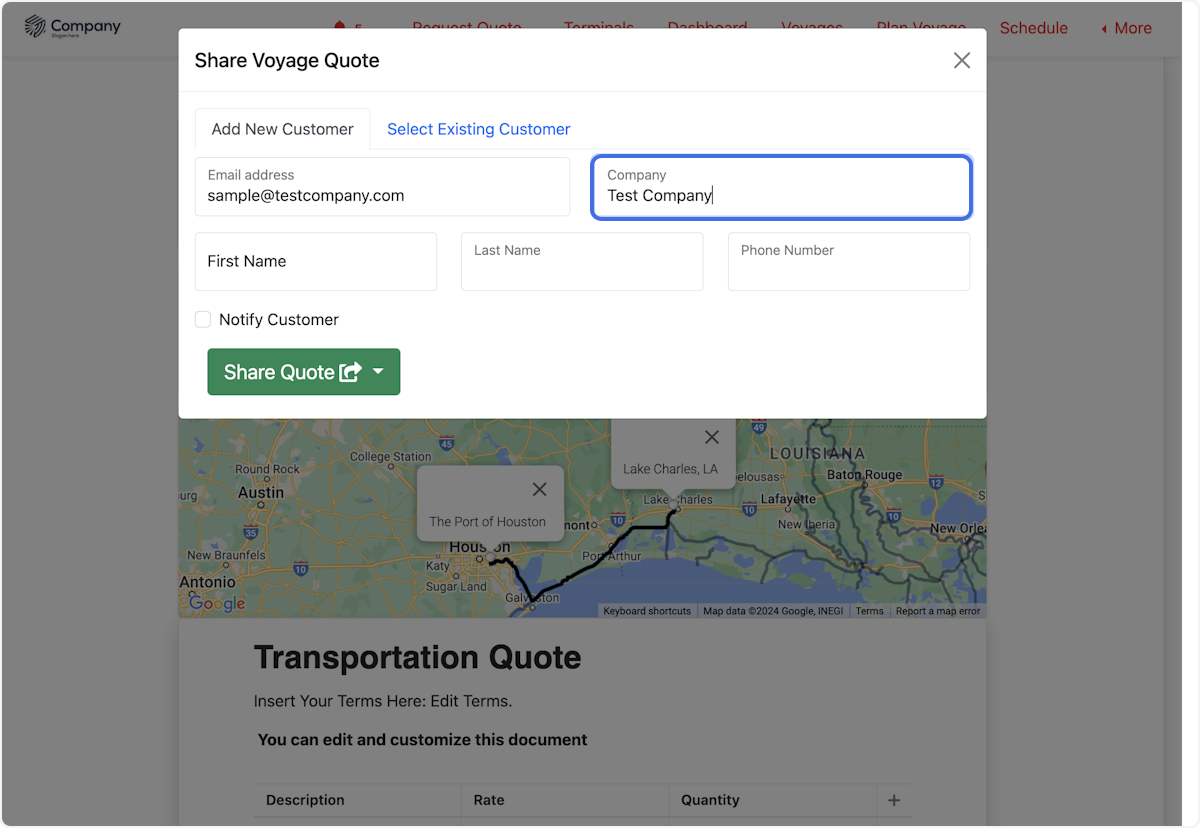
Task: Click the Plan Voyage menu item
Action: point(921,28)
